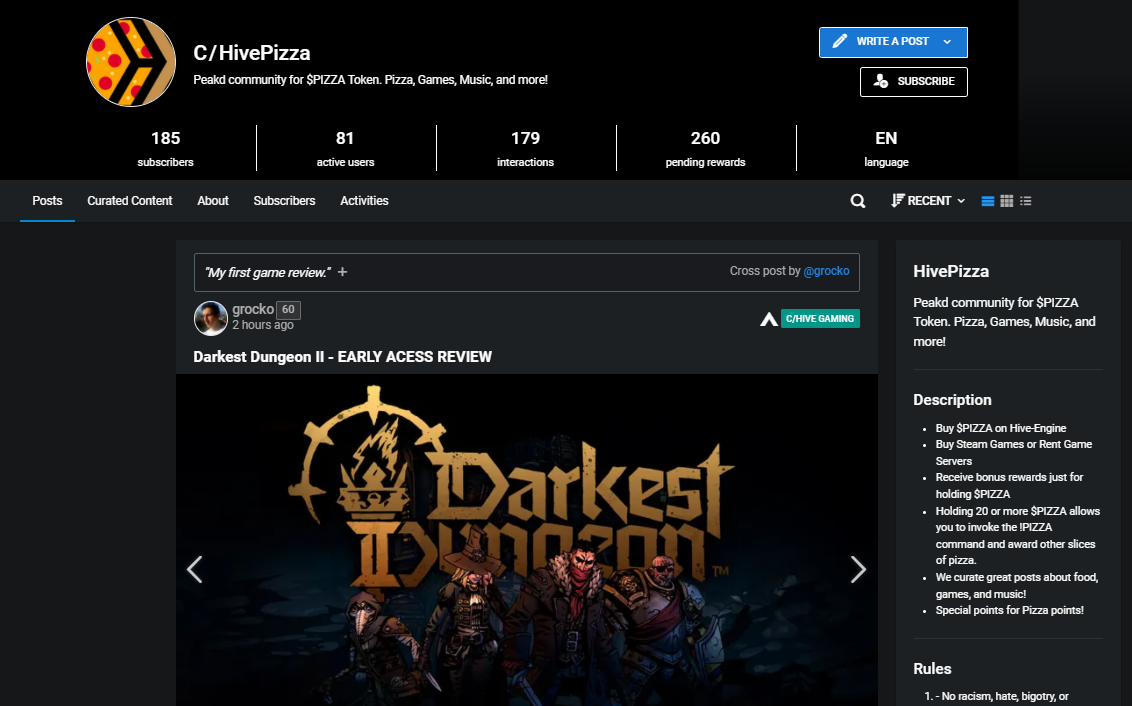The image size is (1132, 706).
Task: Switch to card list view layout
Action: coord(988,201)
